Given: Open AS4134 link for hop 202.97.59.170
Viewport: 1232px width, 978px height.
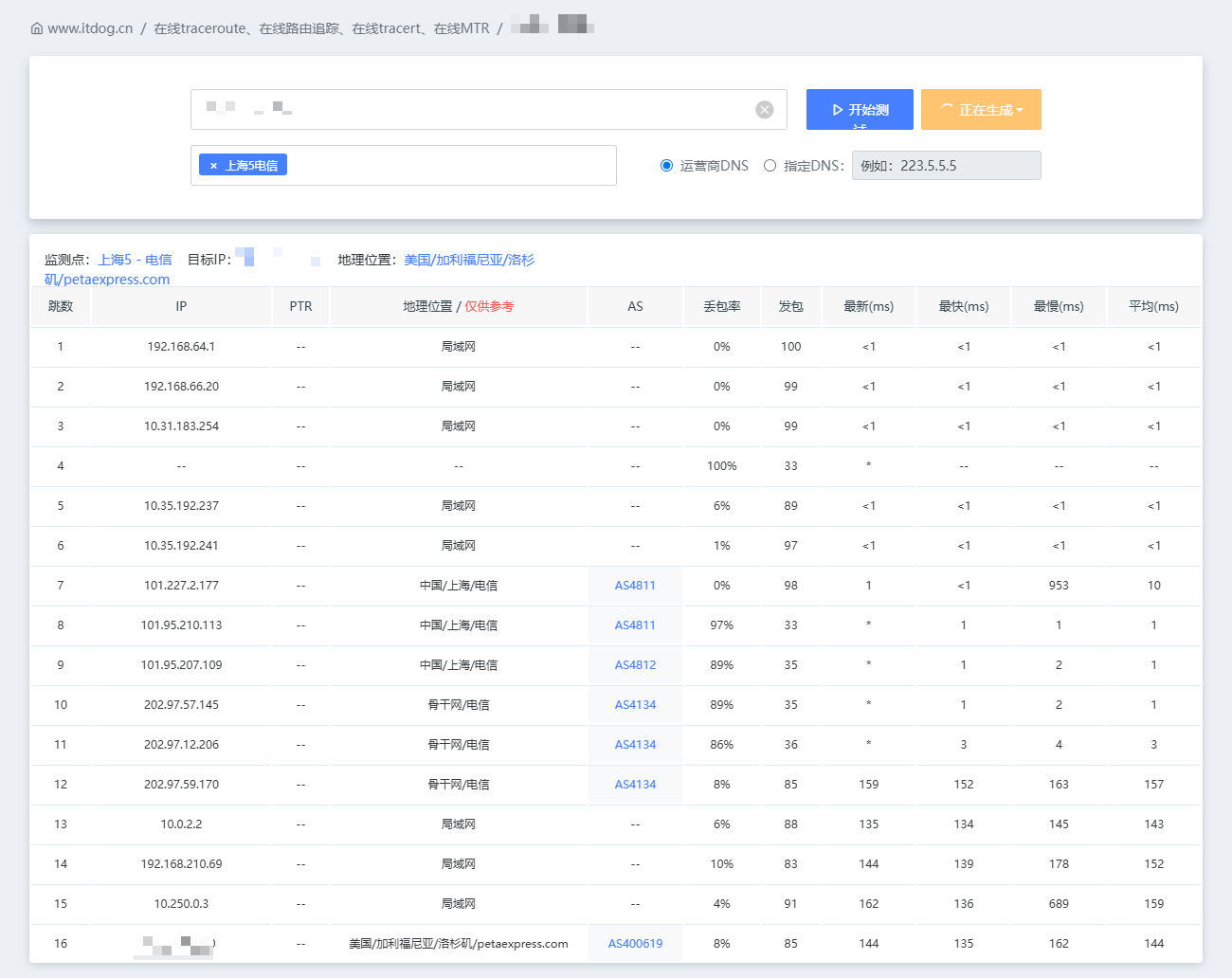Looking at the screenshot, I should pos(635,785).
